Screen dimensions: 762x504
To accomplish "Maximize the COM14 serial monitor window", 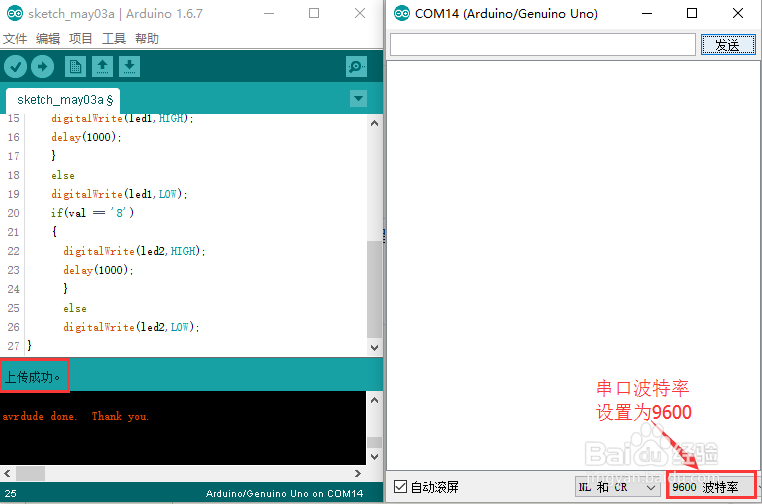I will [x=692, y=14].
